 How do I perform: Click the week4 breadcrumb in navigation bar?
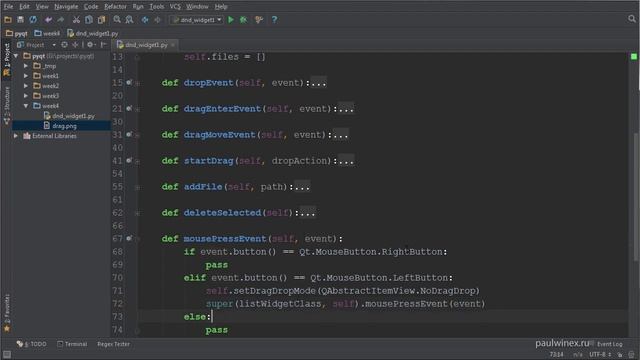[x=47, y=33]
